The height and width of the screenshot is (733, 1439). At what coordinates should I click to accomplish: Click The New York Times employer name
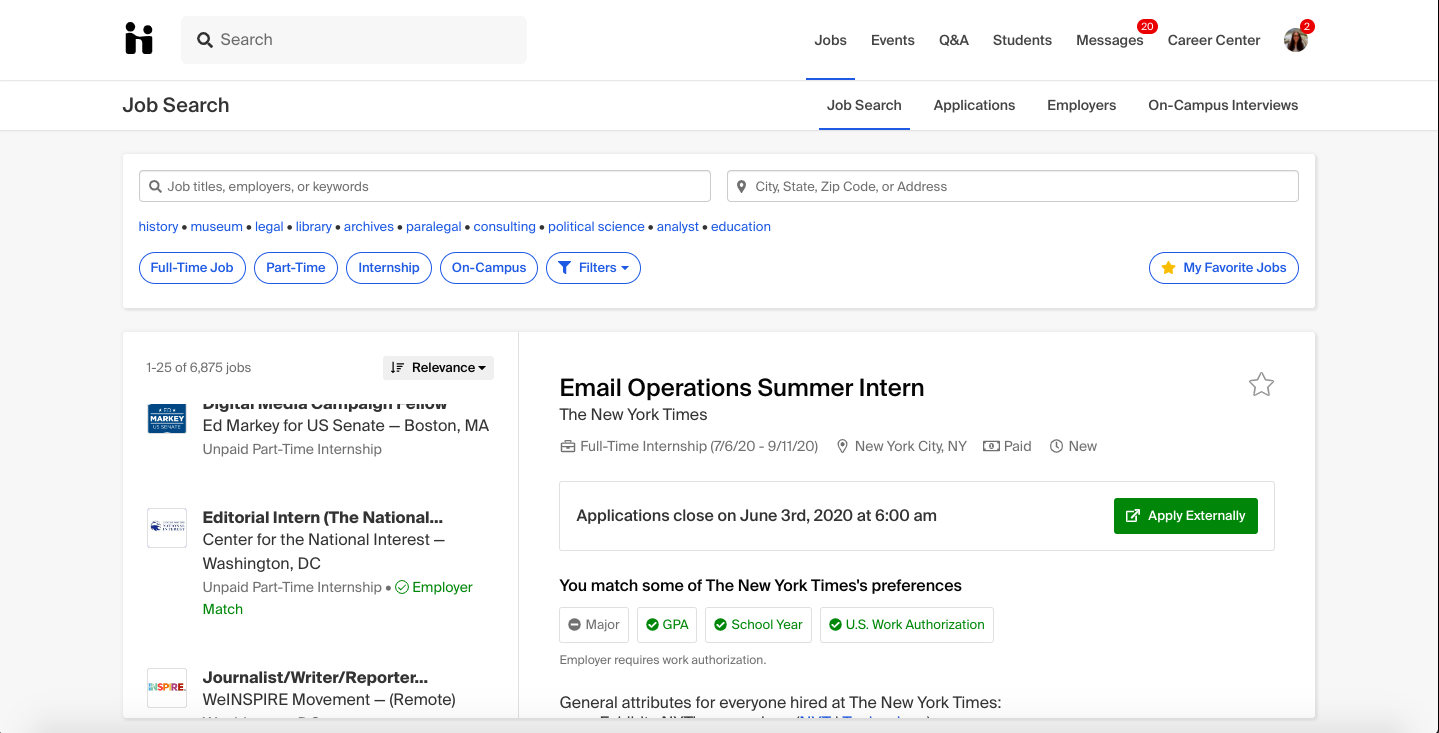[x=633, y=415]
